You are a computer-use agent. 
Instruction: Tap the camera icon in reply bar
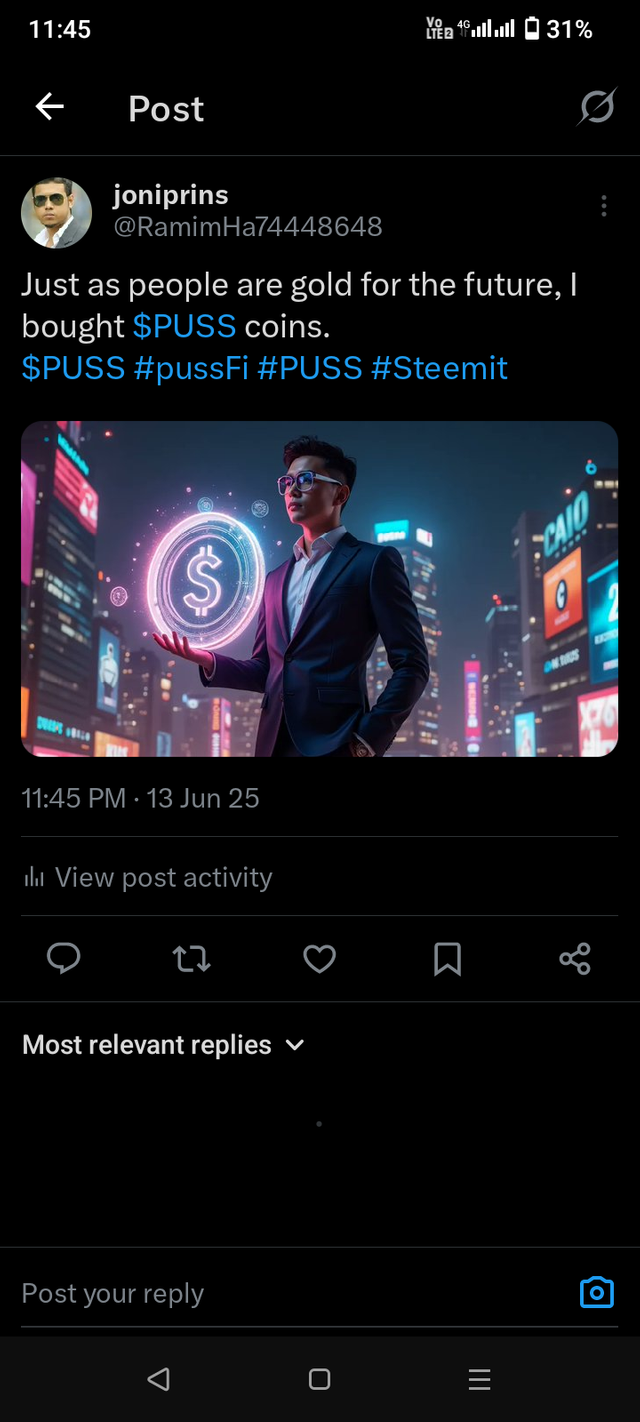pyautogui.click(x=596, y=1292)
